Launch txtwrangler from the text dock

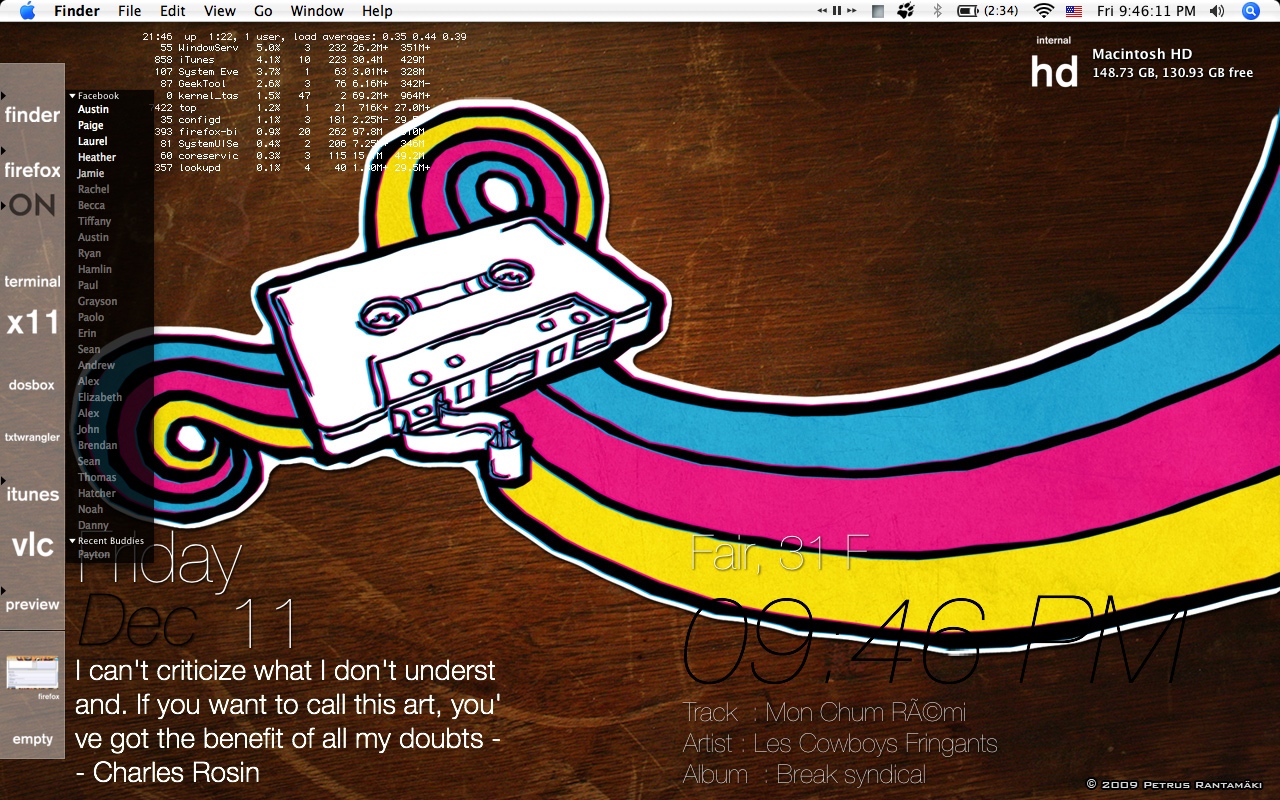point(32,437)
